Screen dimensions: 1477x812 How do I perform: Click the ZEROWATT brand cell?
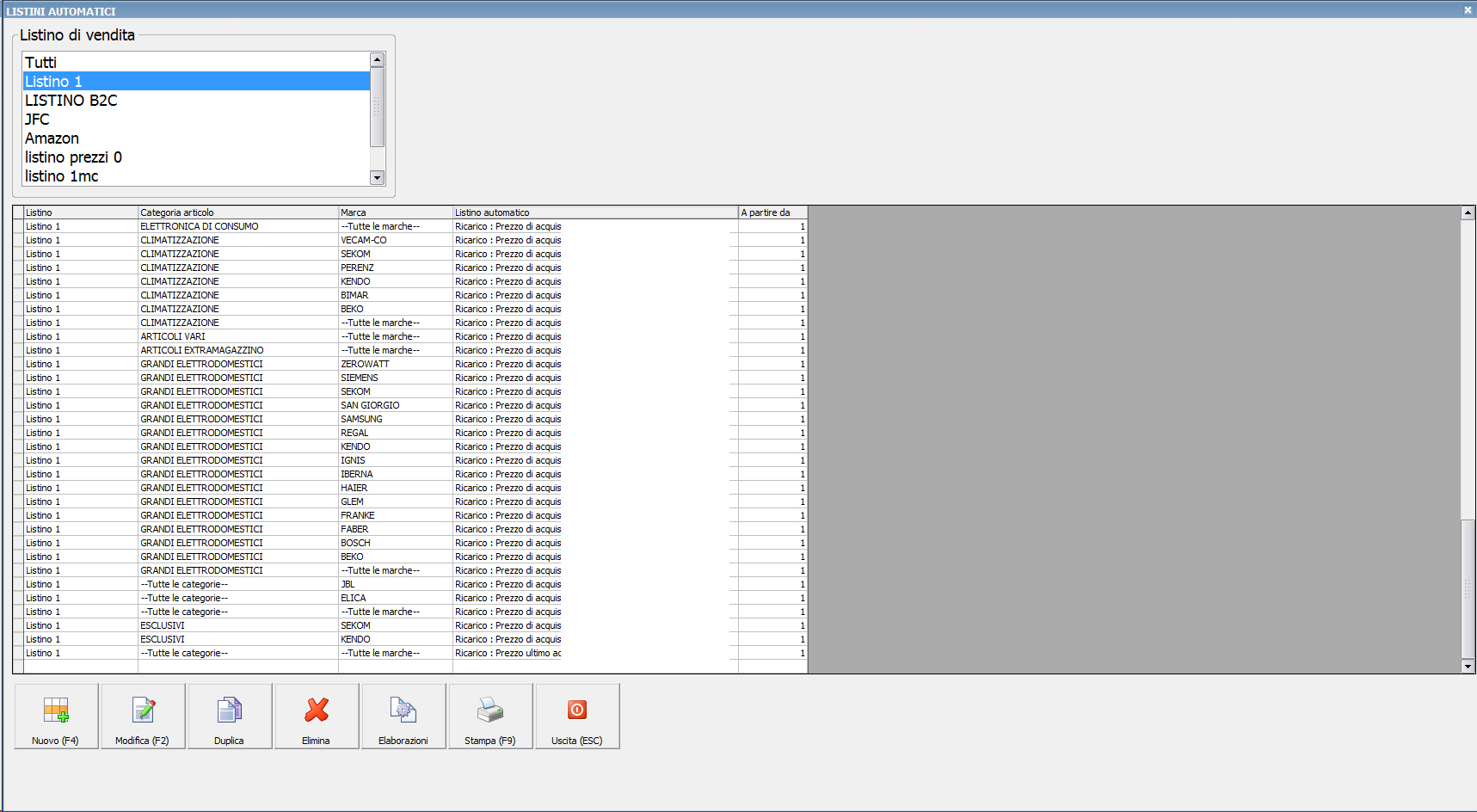click(396, 364)
